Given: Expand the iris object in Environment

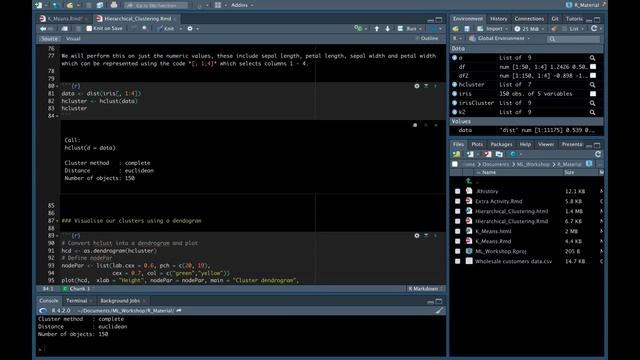Looking at the screenshot, I should [x=454, y=94].
